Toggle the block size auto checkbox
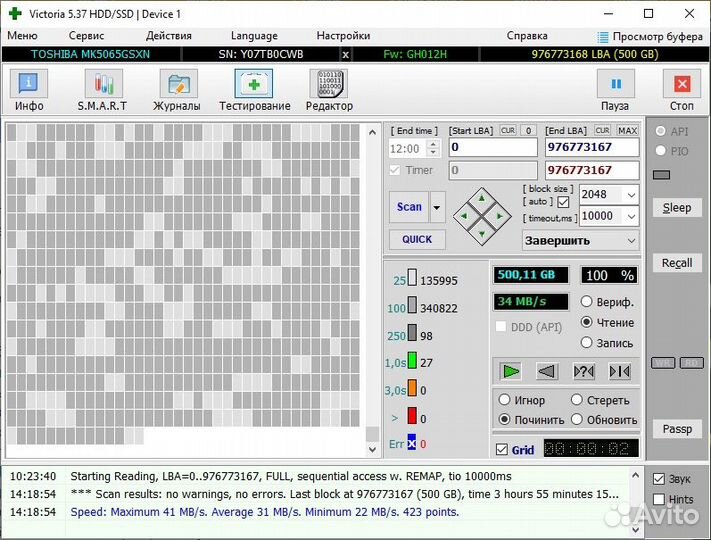The width and height of the screenshot is (711, 540). tap(563, 202)
